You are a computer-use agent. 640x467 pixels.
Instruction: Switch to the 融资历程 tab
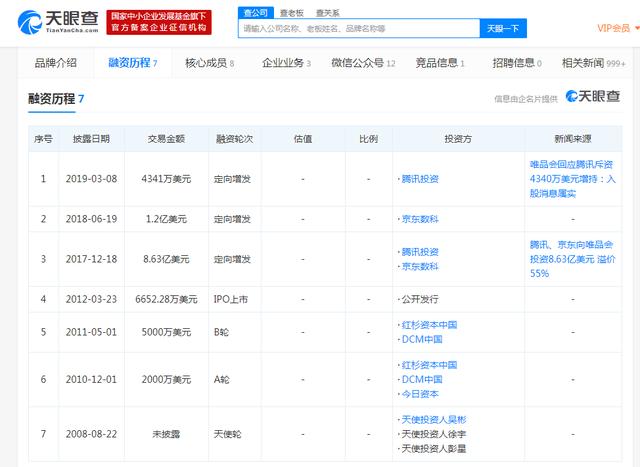coord(133,62)
